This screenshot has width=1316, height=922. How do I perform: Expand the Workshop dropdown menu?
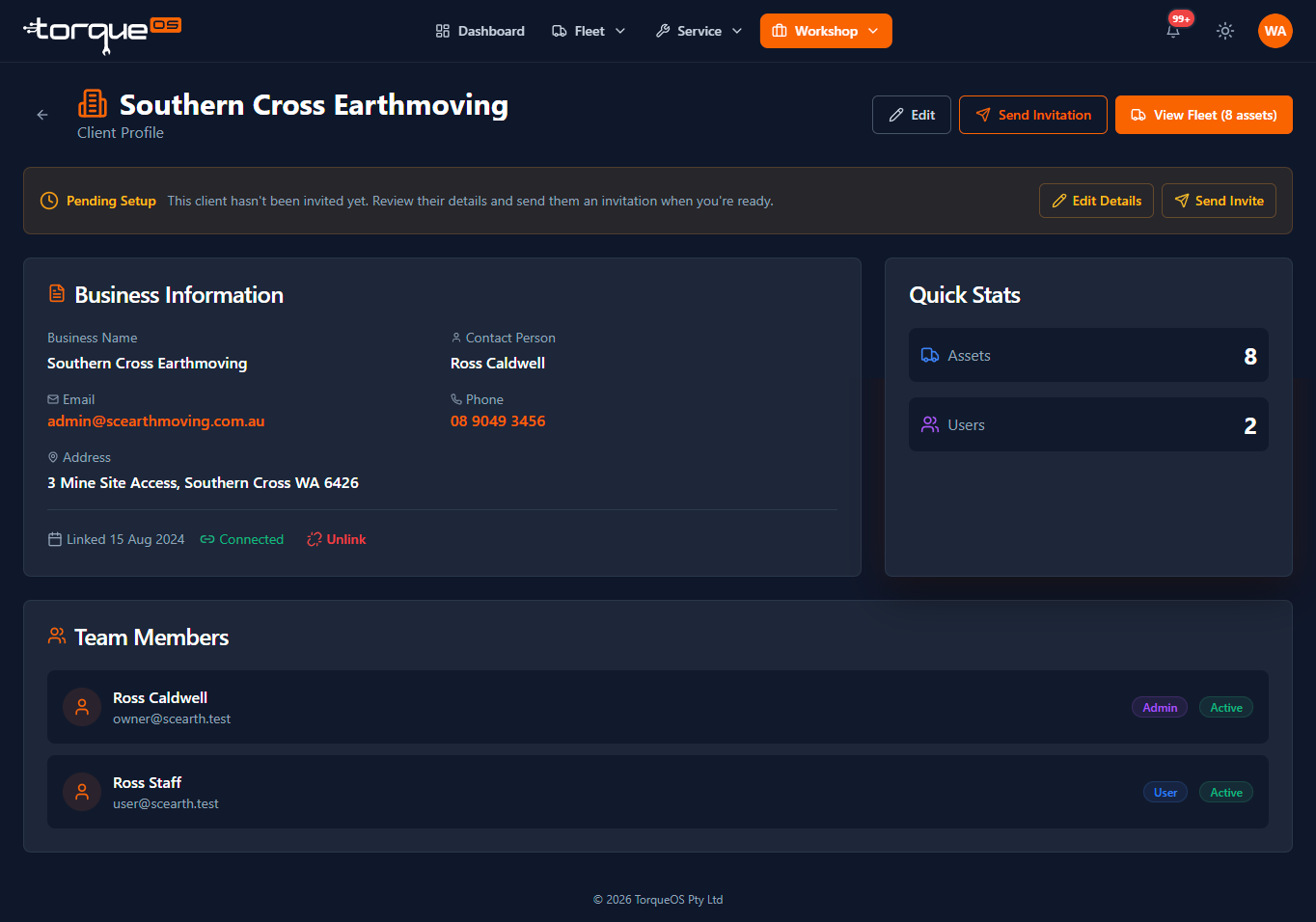click(x=826, y=31)
